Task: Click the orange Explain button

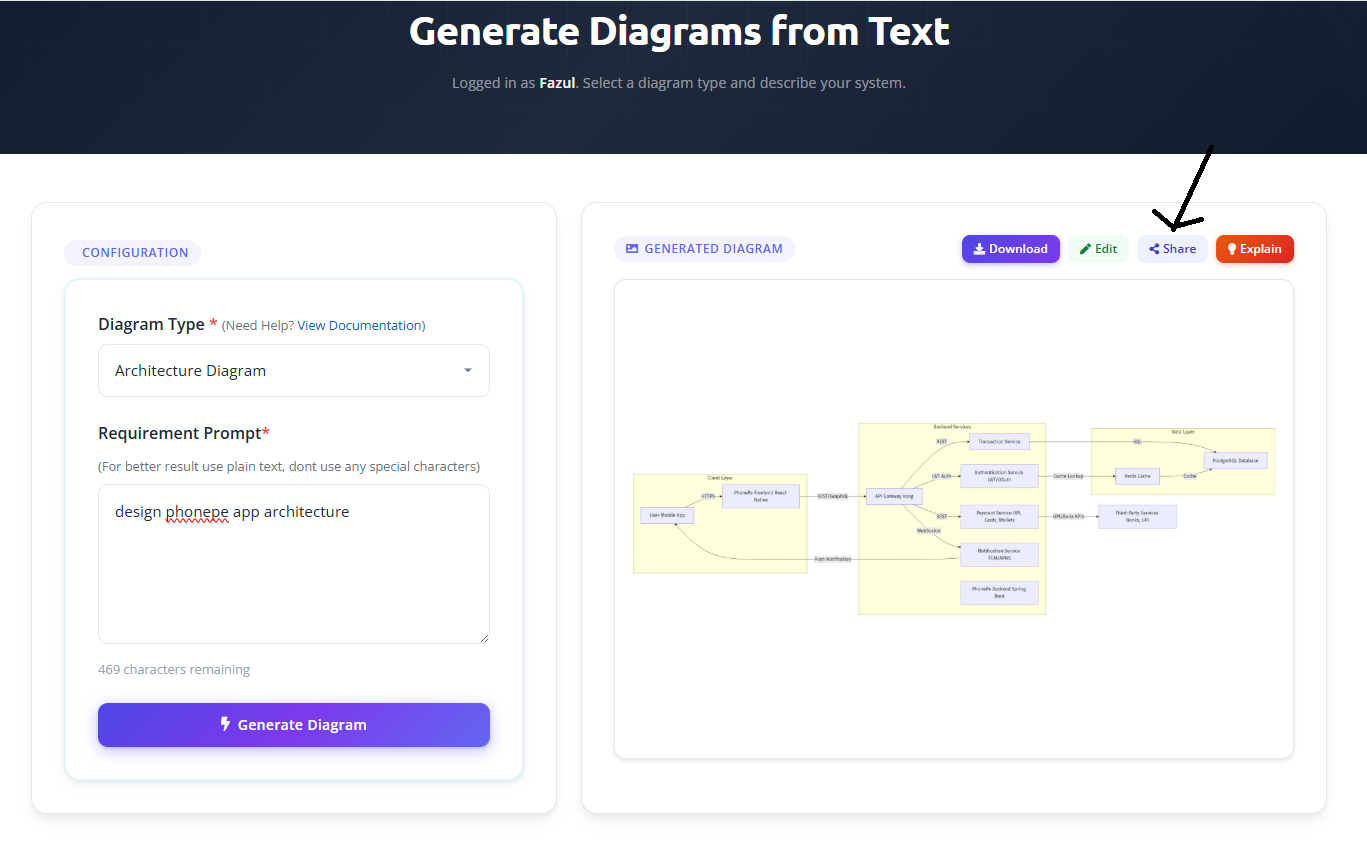Action: [1254, 249]
